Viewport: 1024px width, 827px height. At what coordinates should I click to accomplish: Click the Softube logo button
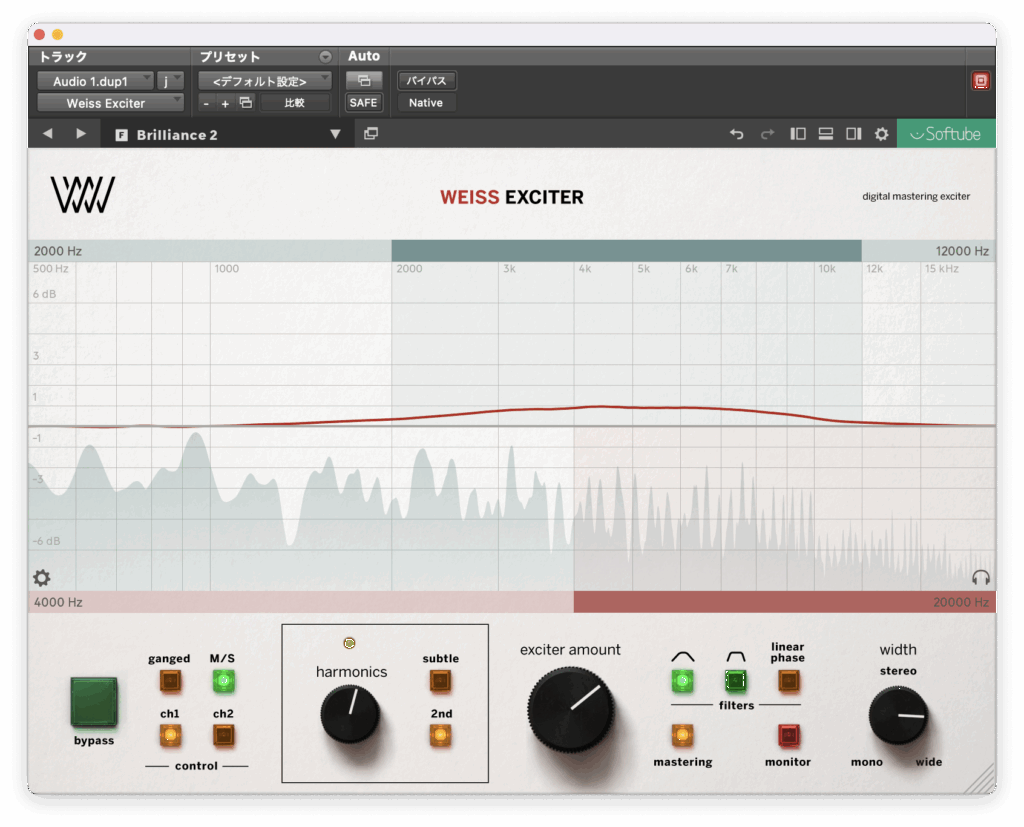pos(946,134)
